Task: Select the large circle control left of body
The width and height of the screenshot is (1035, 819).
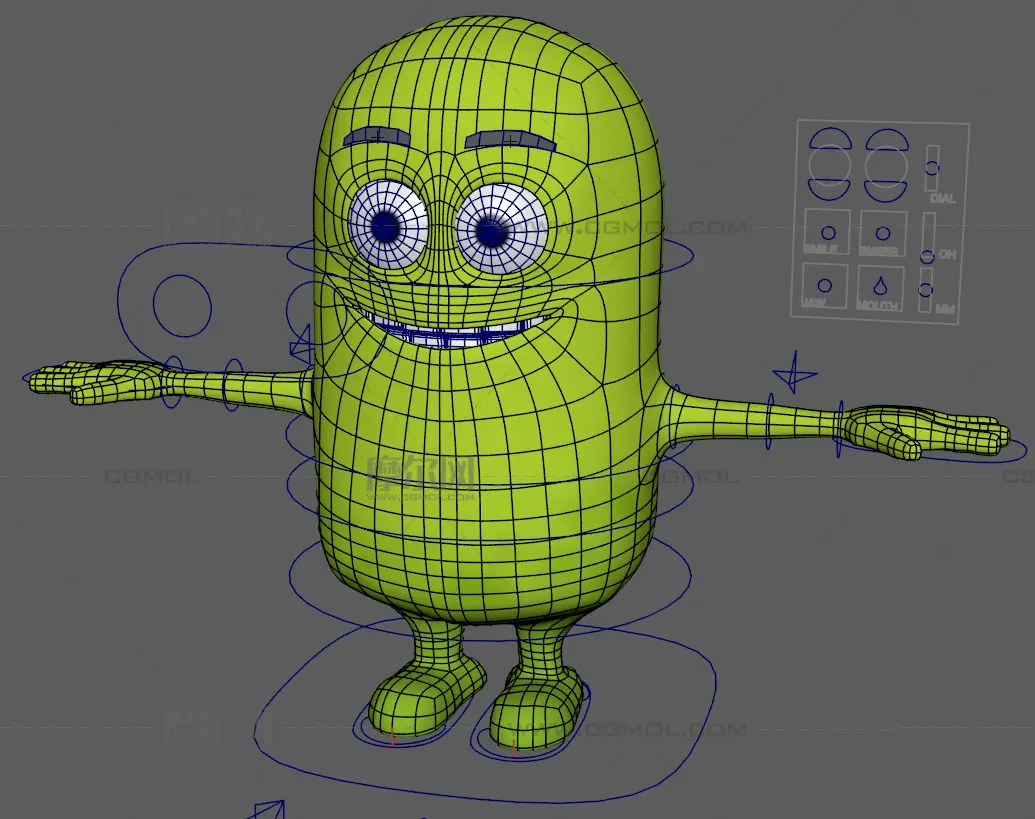Action: point(182,306)
